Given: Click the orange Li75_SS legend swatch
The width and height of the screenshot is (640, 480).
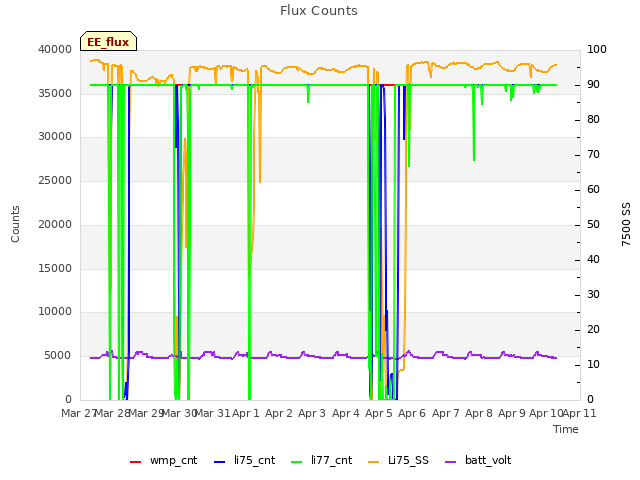Looking at the screenshot, I should pyautogui.click(x=373, y=462).
